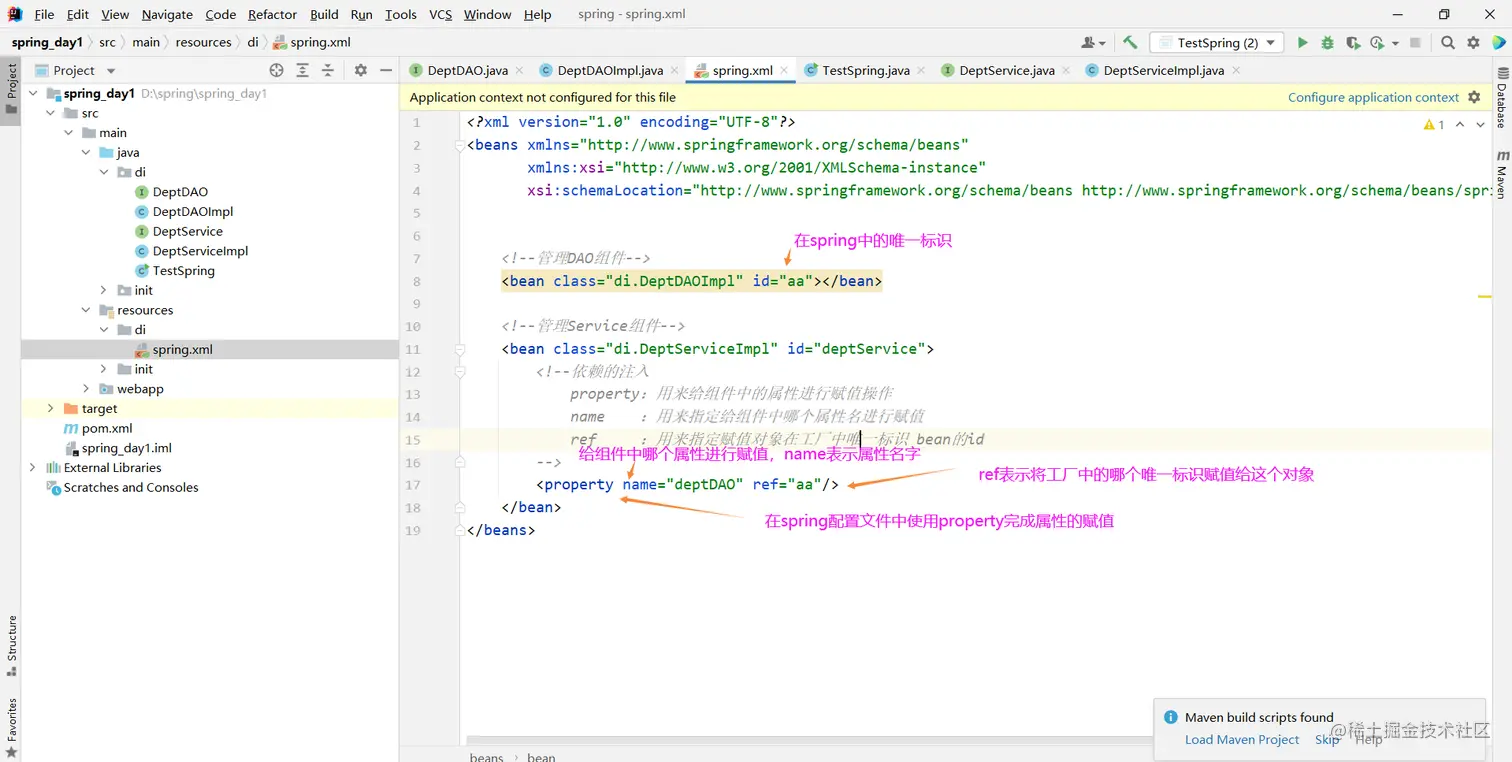Click the yellow warning stripe mark on scrollbar
Image resolution: width=1512 pixels, height=762 pixels.
pos(1484,296)
